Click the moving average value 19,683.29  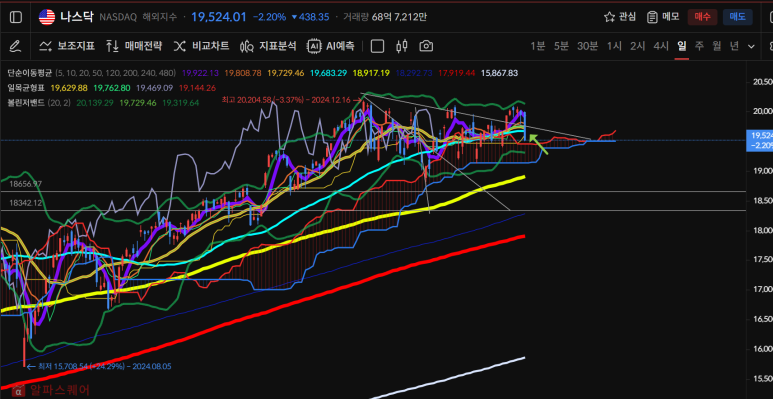(328, 73)
